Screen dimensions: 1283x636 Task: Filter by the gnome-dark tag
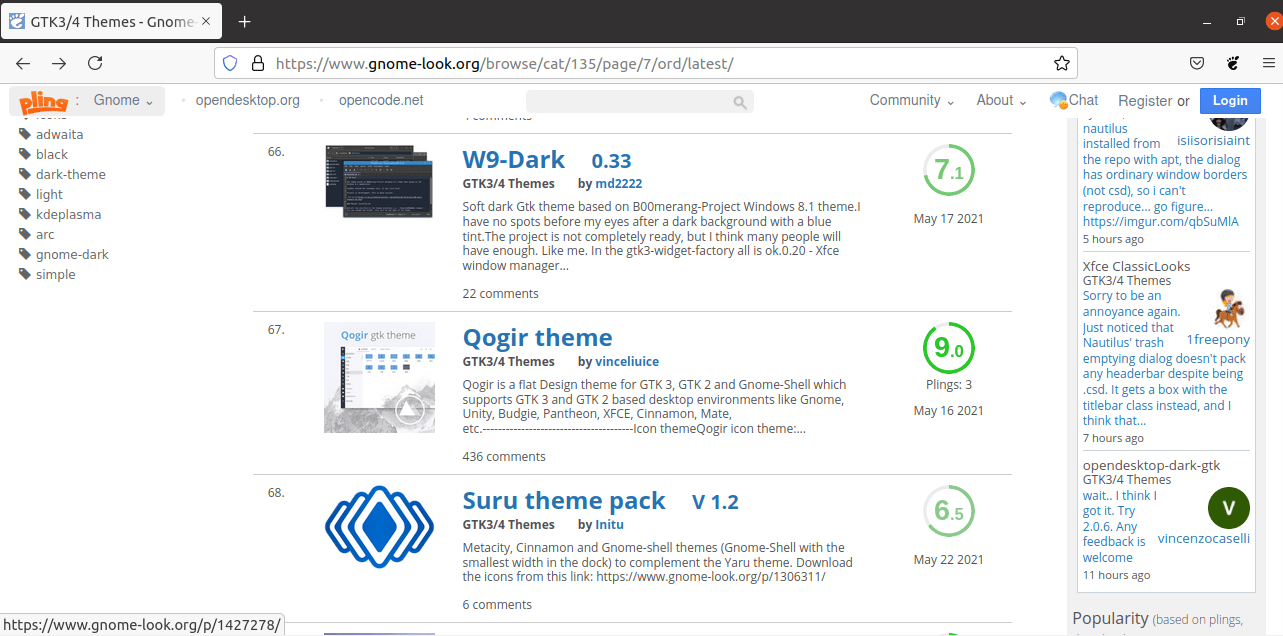[x=73, y=254]
